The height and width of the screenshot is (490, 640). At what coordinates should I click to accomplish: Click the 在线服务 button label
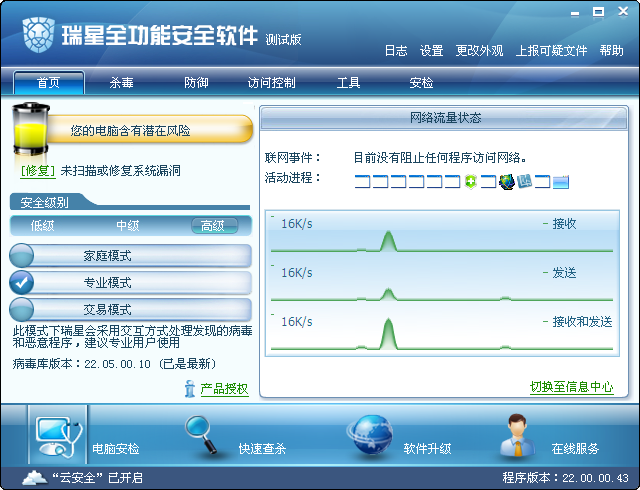point(575,449)
